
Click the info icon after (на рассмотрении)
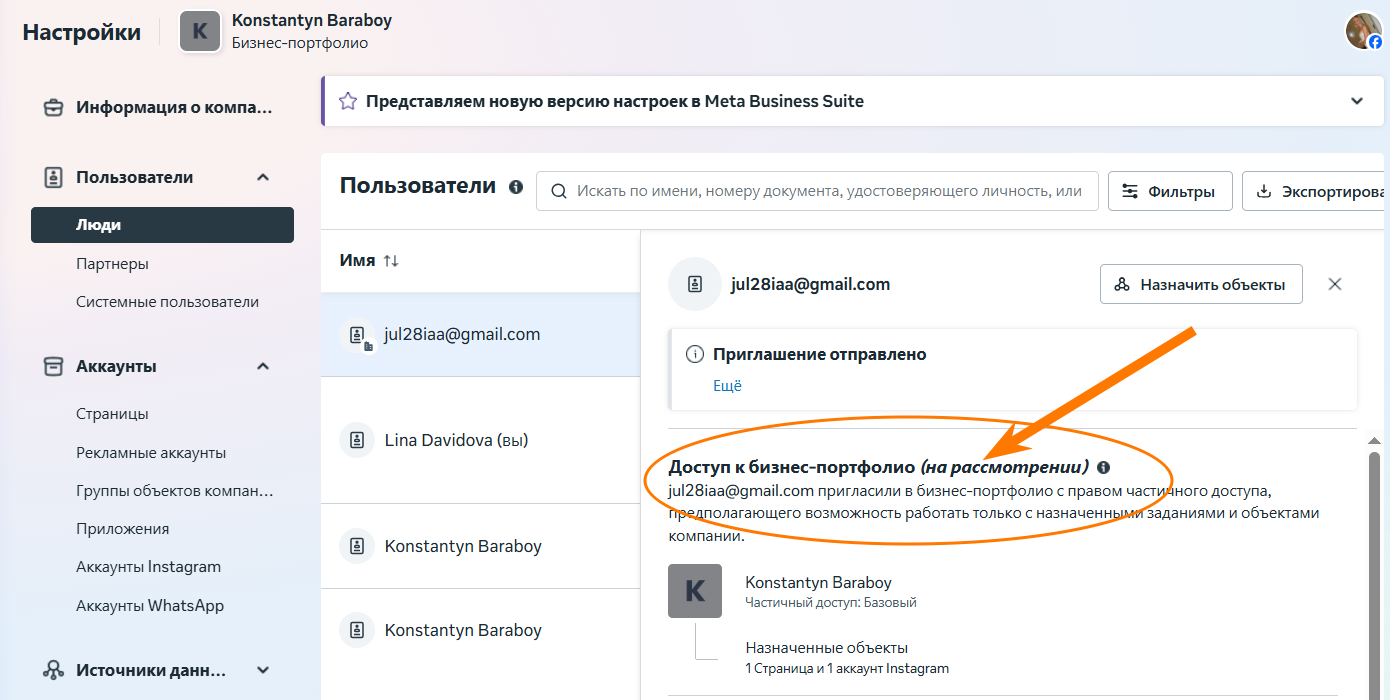coord(1104,467)
